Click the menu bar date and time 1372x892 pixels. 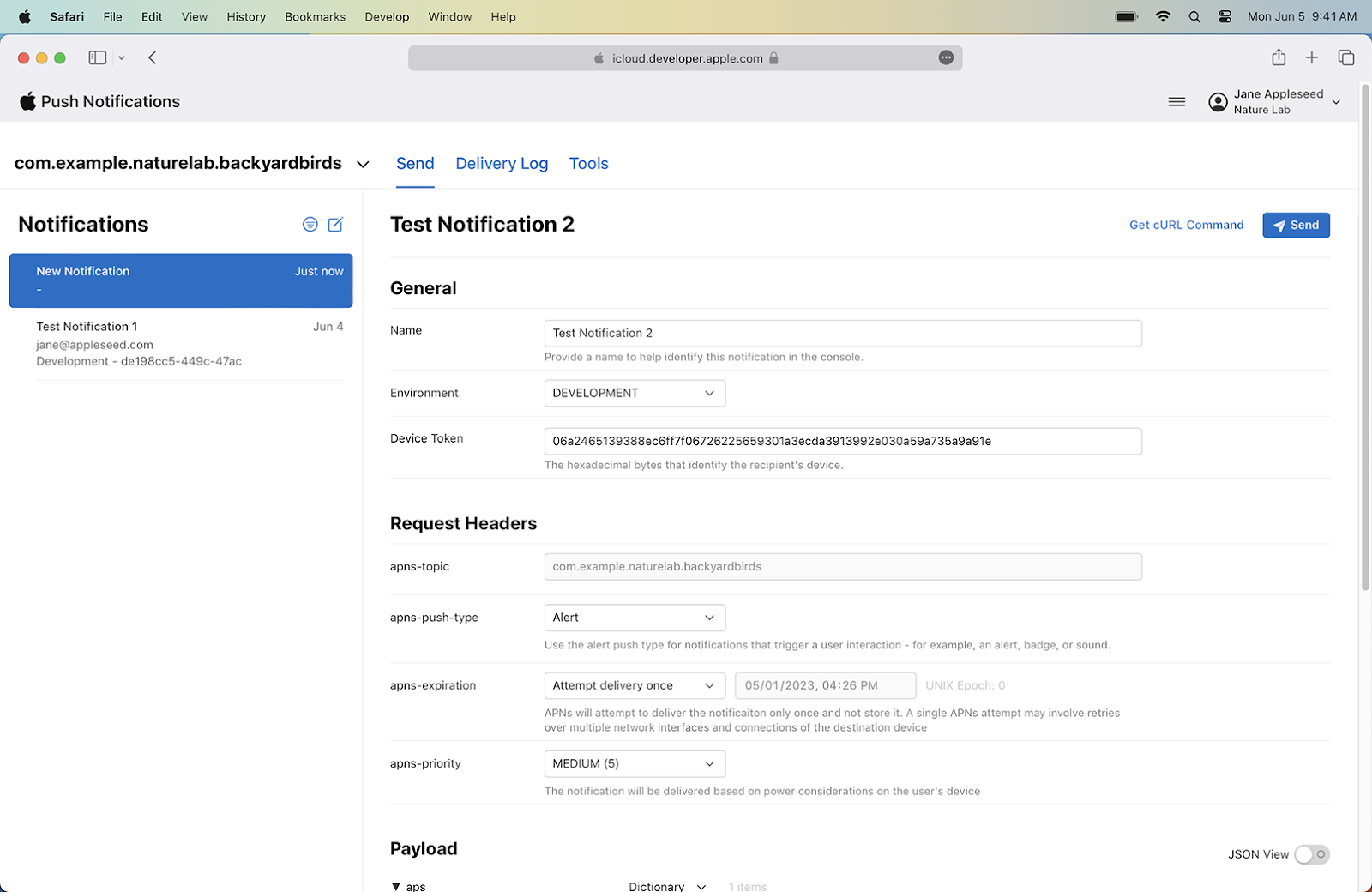click(1302, 16)
